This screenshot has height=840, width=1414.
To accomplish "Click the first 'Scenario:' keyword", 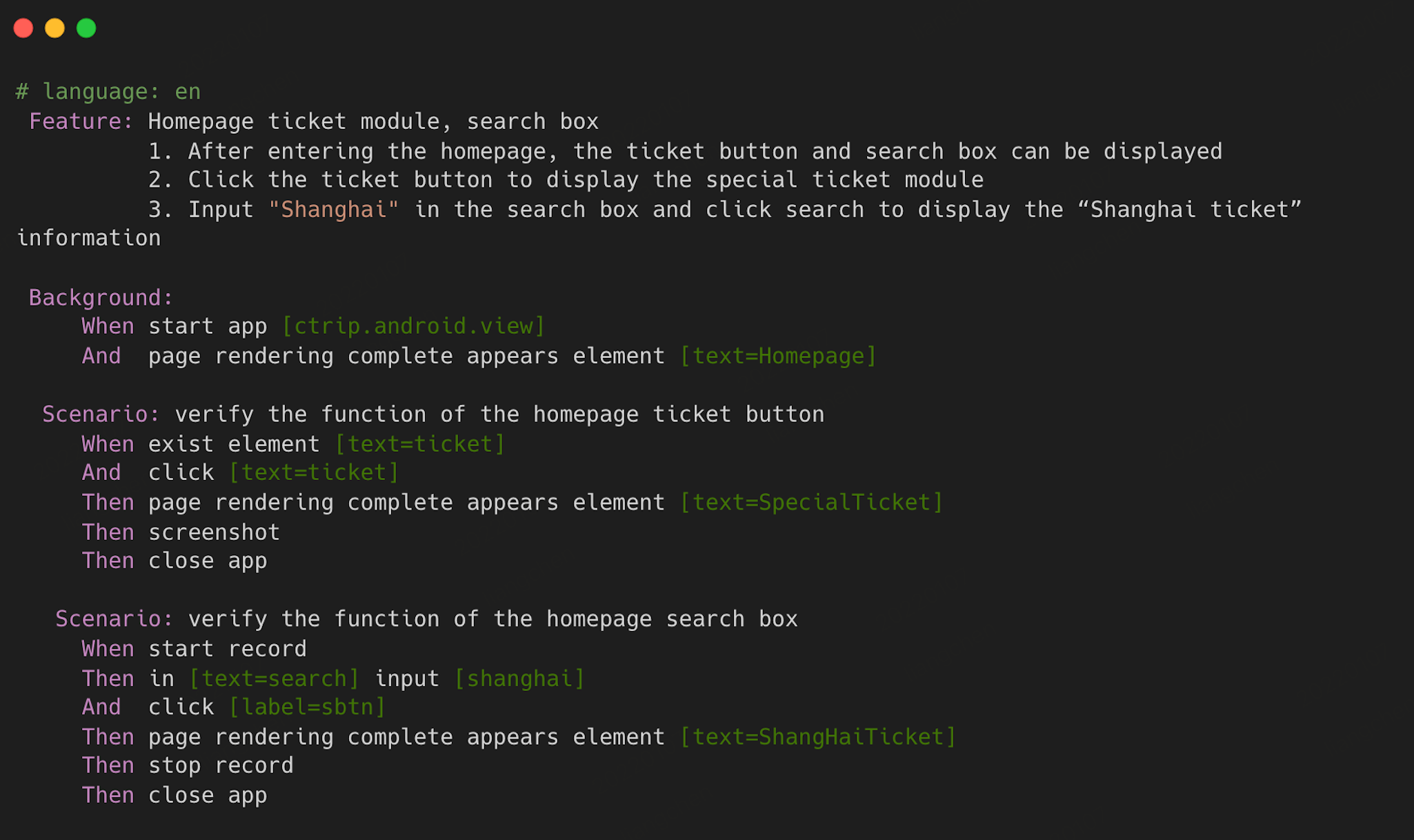I will [101, 414].
